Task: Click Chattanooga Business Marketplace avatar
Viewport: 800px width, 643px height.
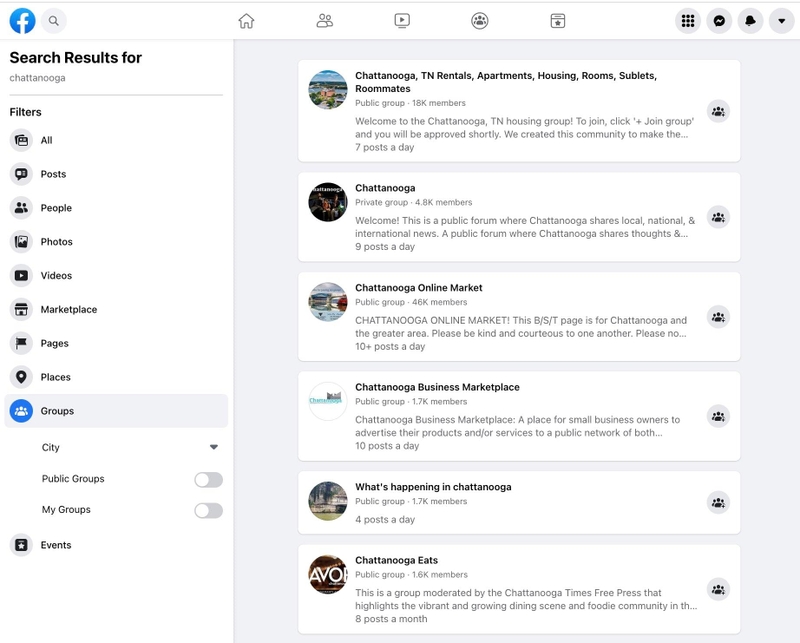Action: (328, 401)
